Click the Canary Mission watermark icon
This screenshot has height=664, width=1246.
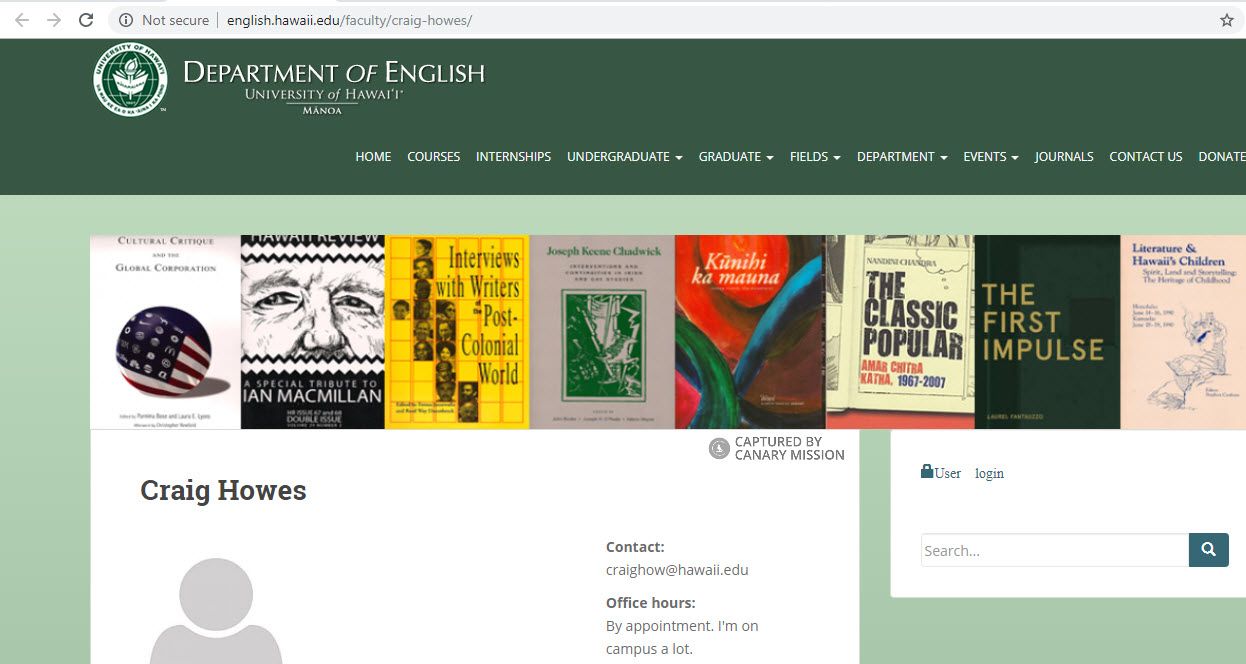click(719, 448)
